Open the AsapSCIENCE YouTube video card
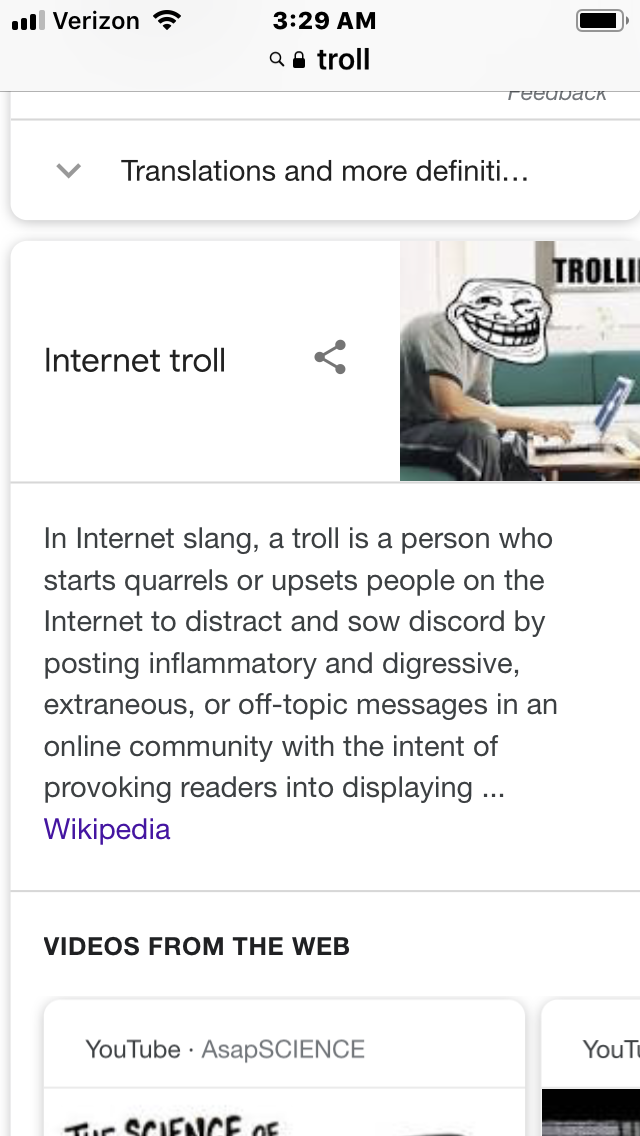This screenshot has width=640, height=1136. coord(284,1068)
